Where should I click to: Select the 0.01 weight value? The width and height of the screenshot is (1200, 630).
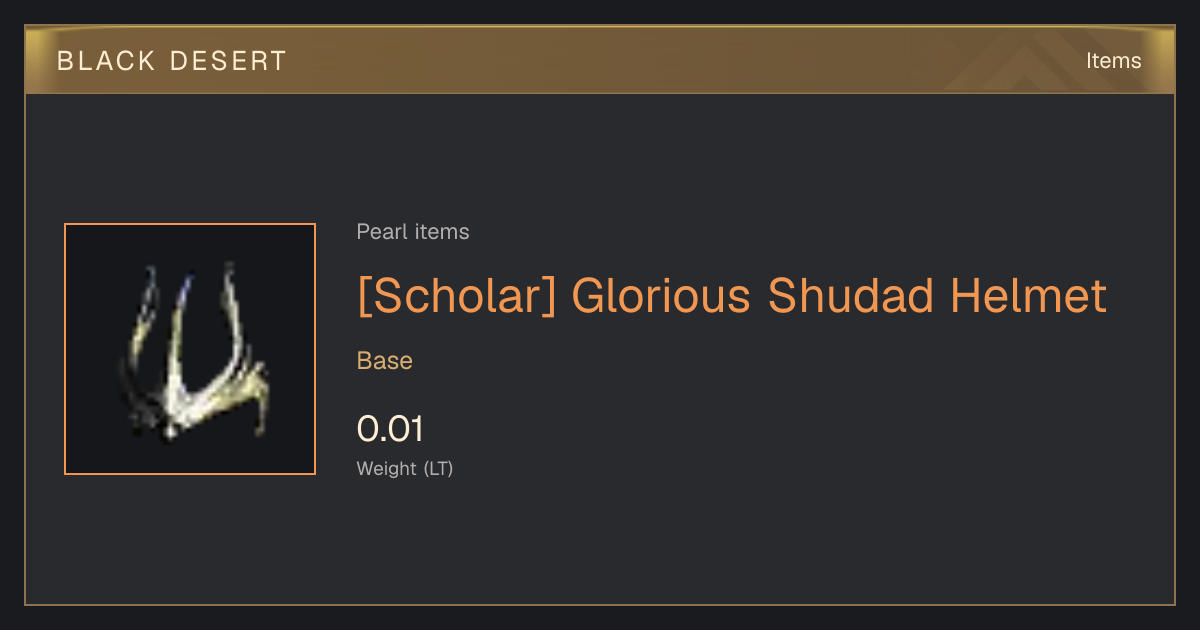point(390,429)
